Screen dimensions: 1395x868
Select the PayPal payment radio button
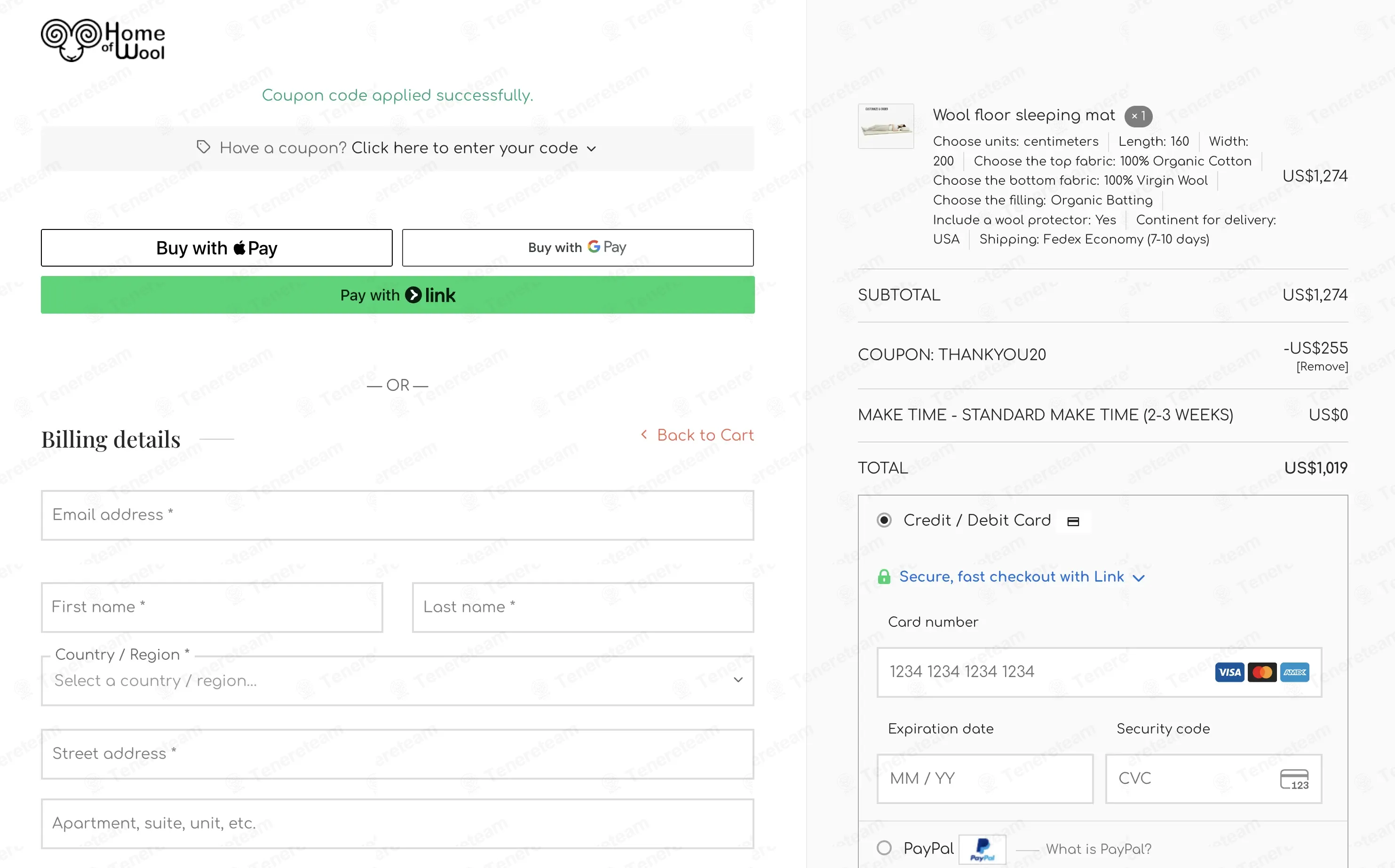click(884, 848)
